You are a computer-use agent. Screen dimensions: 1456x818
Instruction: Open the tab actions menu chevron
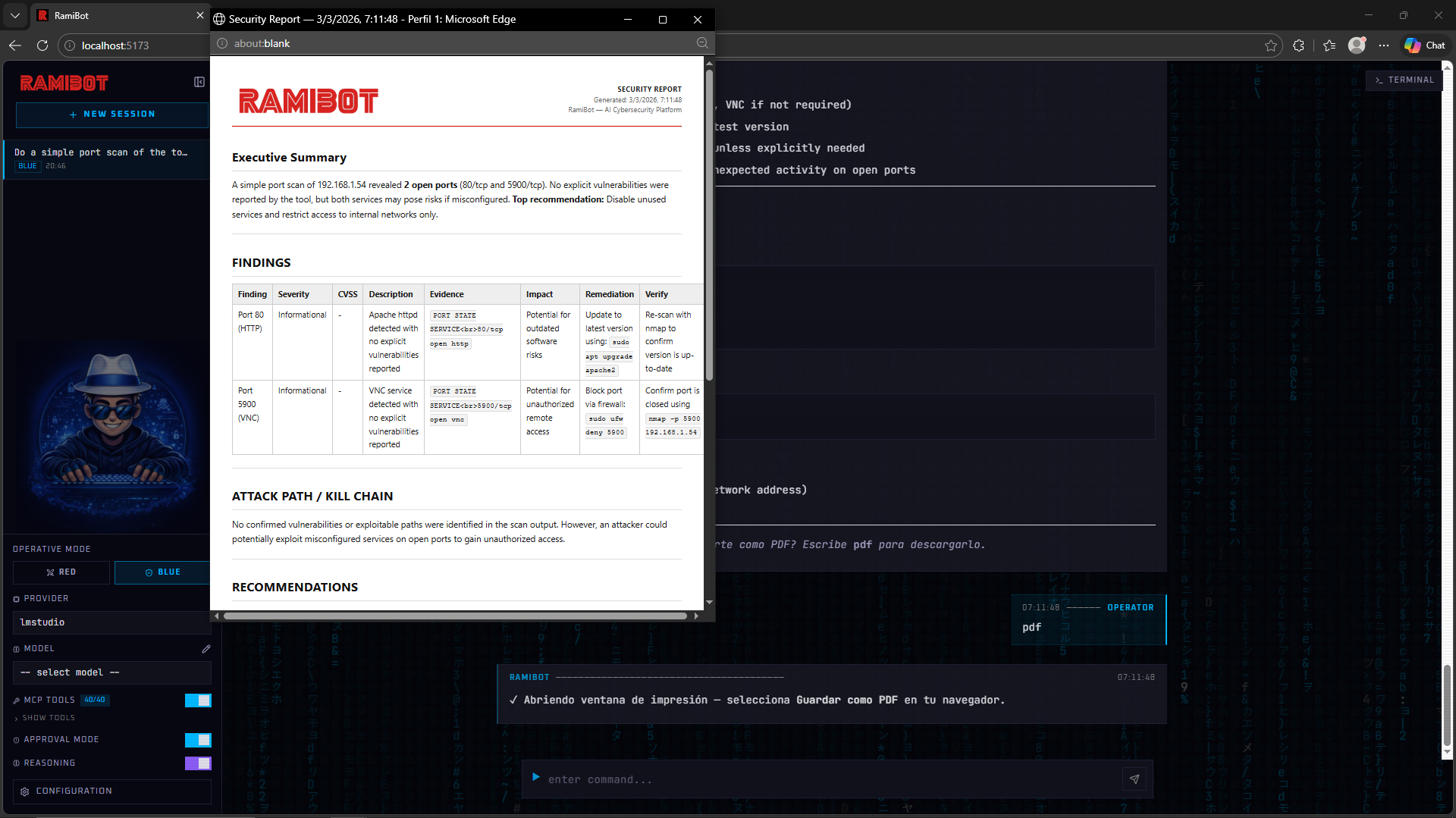coord(15,15)
